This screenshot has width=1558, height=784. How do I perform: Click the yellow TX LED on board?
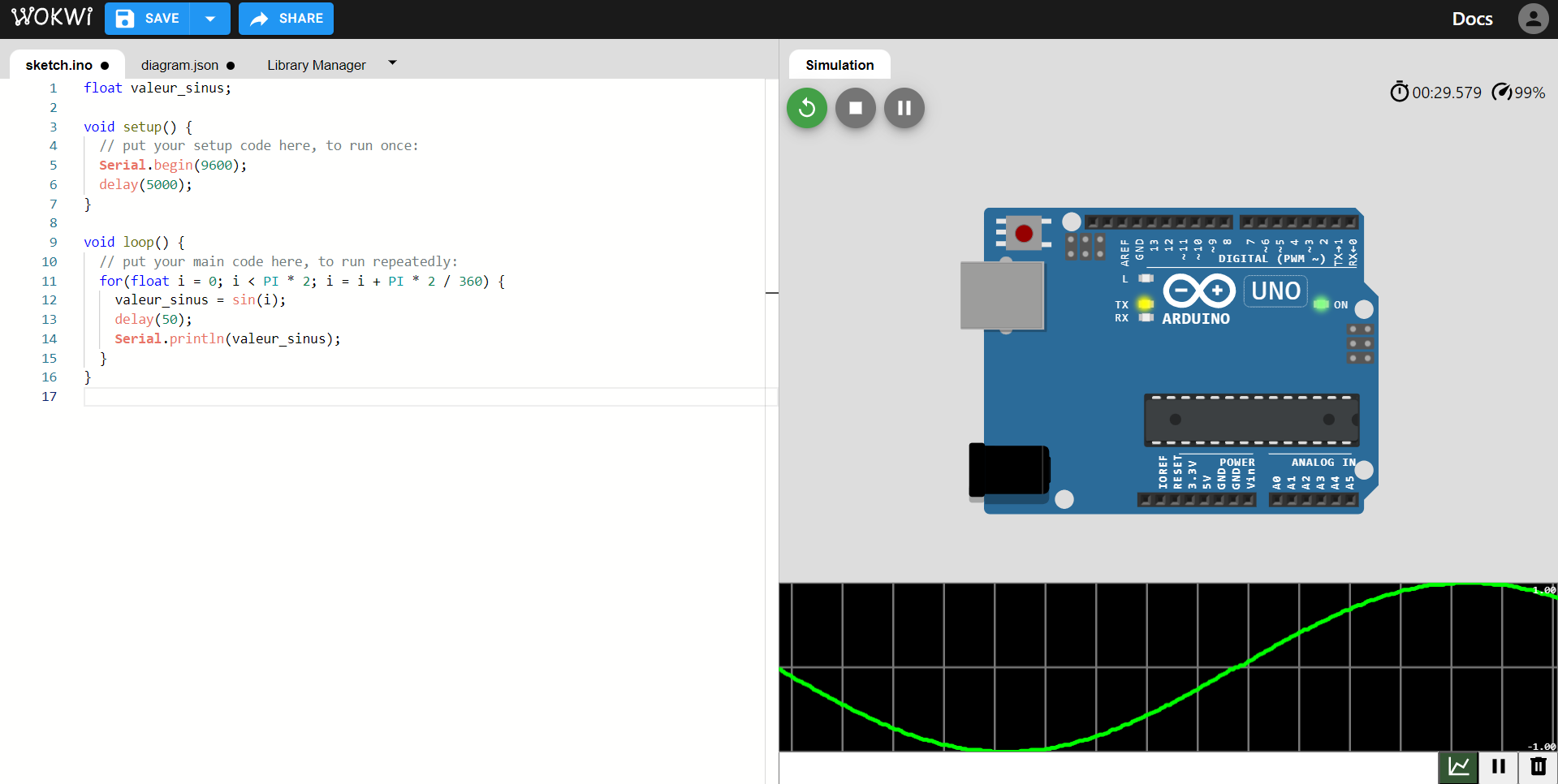click(1146, 304)
